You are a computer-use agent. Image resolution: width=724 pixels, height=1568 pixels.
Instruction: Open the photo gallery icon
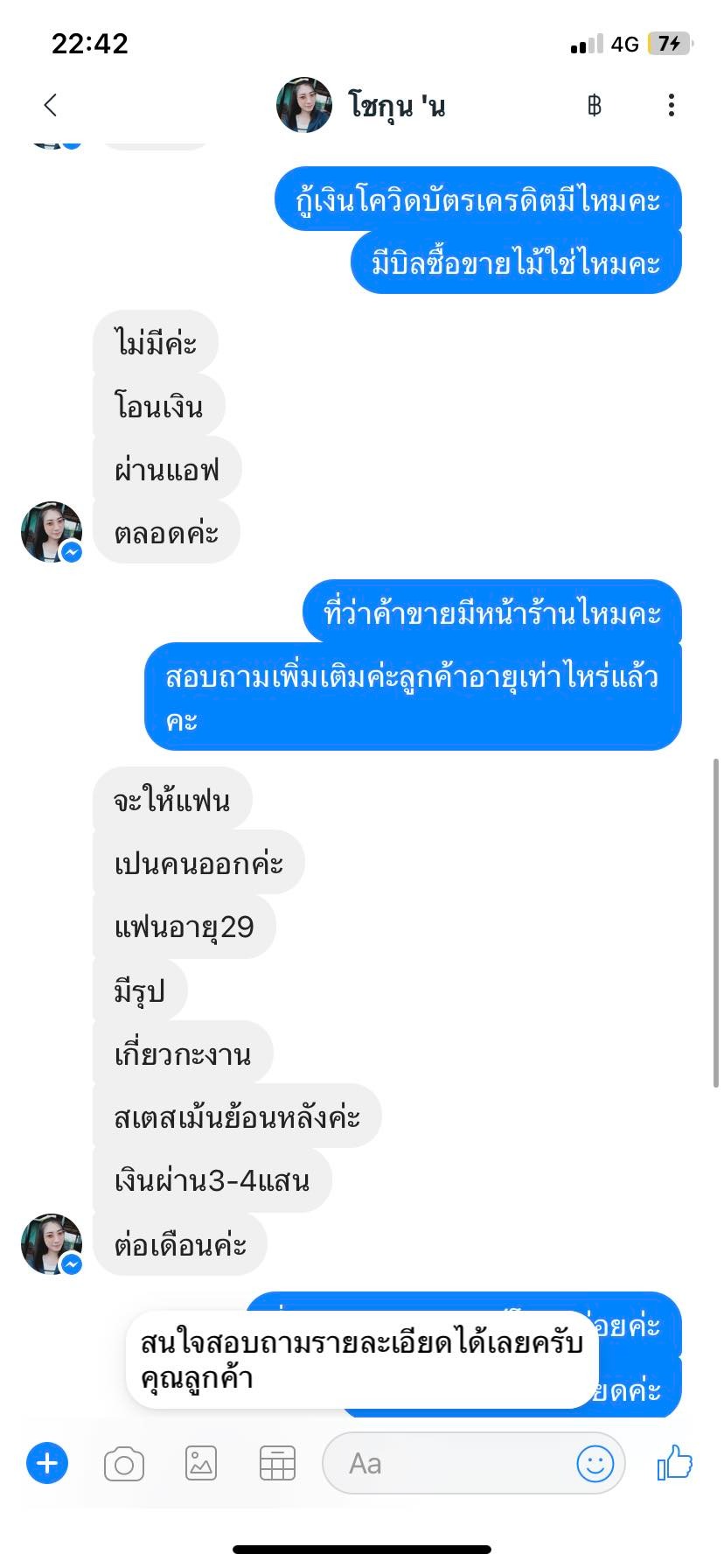(x=201, y=1463)
